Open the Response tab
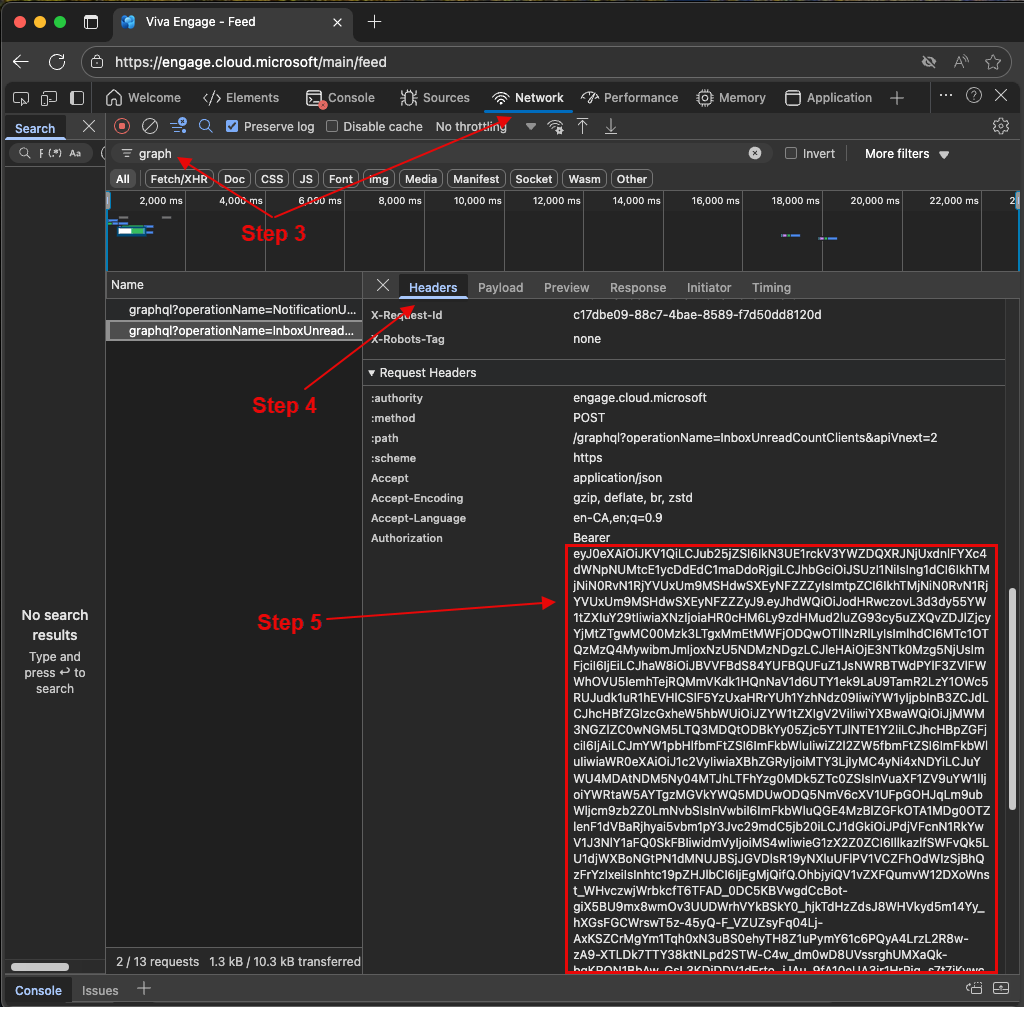This screenshot has height=1032, width=1024. tap(638, 288)
